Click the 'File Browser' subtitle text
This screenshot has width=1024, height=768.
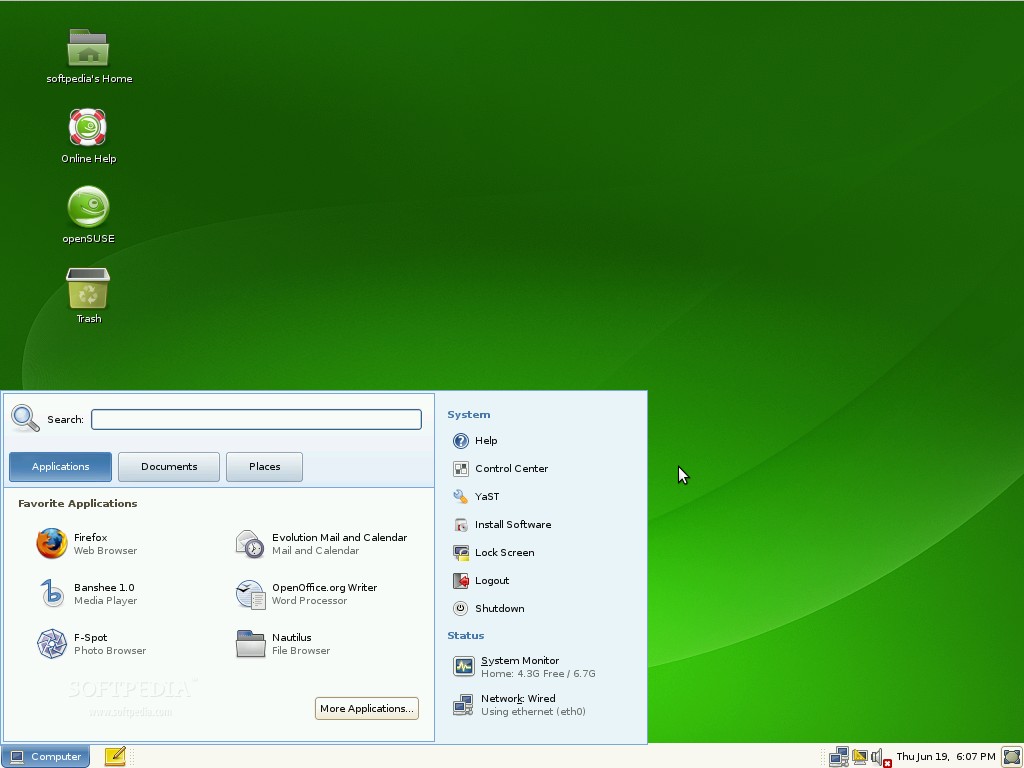300,650
